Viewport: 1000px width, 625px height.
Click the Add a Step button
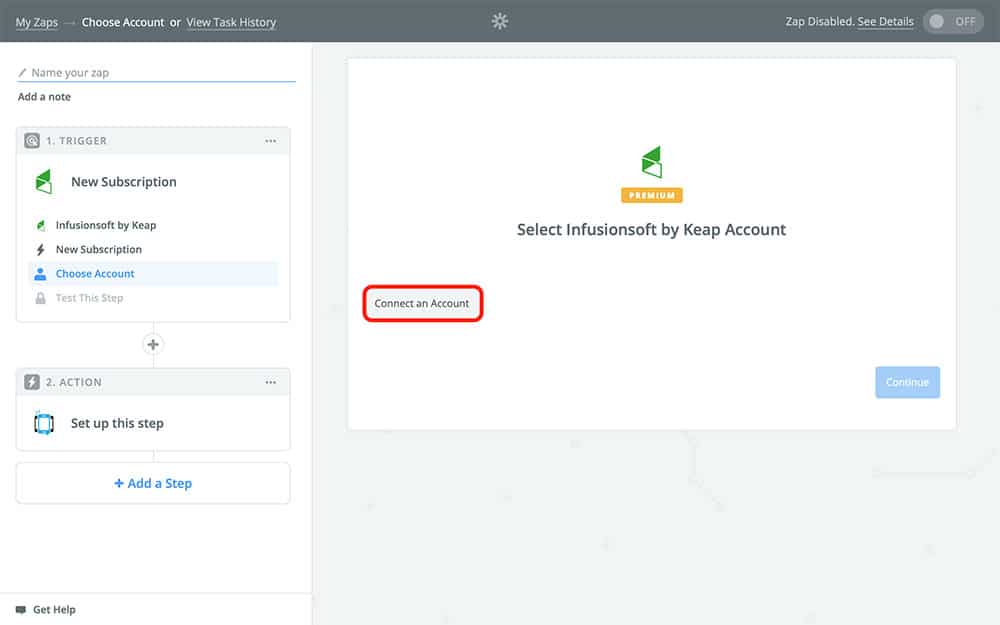pos(153,483)
